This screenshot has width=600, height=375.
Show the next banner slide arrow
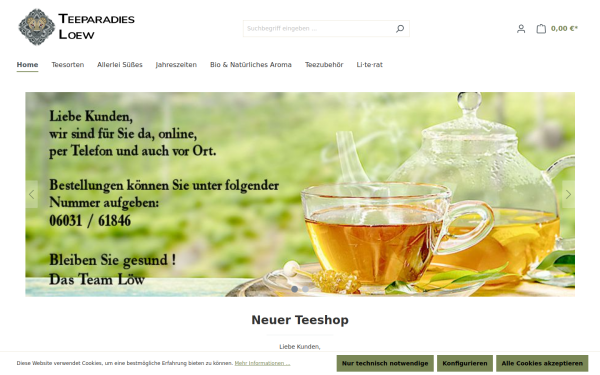[x=568, y=194]
